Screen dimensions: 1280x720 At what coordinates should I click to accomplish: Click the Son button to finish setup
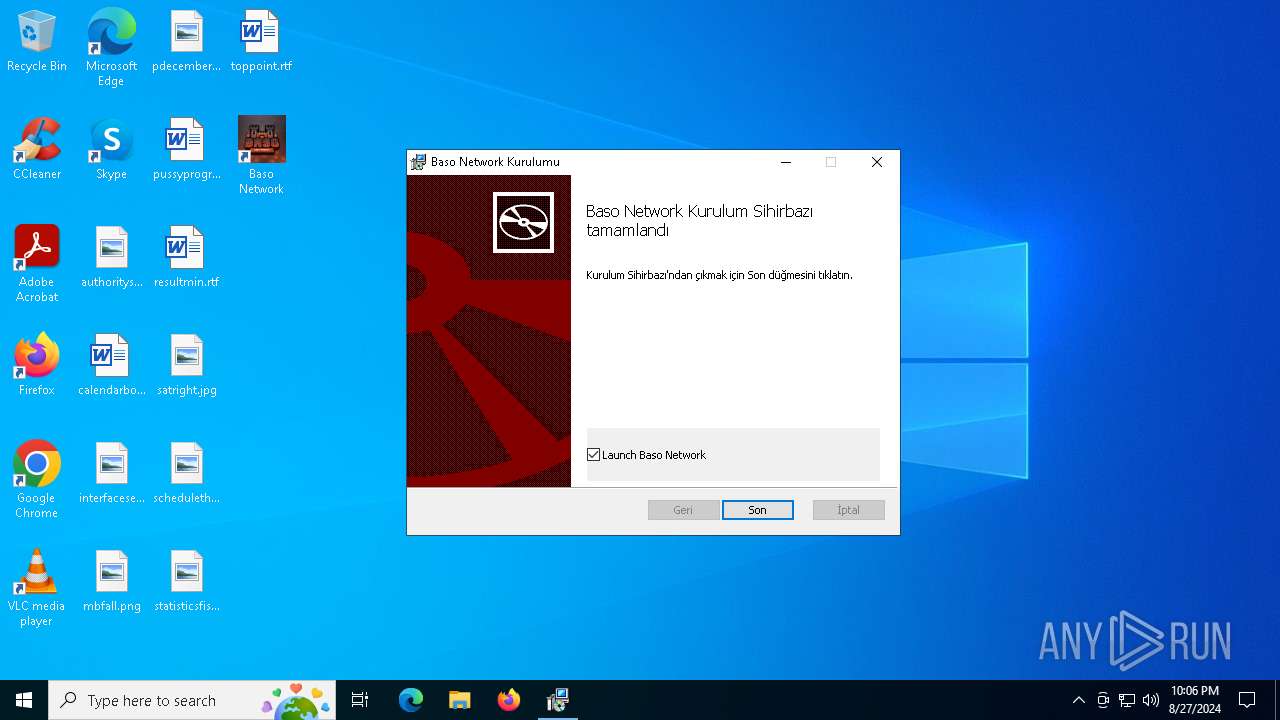(758, 510)
